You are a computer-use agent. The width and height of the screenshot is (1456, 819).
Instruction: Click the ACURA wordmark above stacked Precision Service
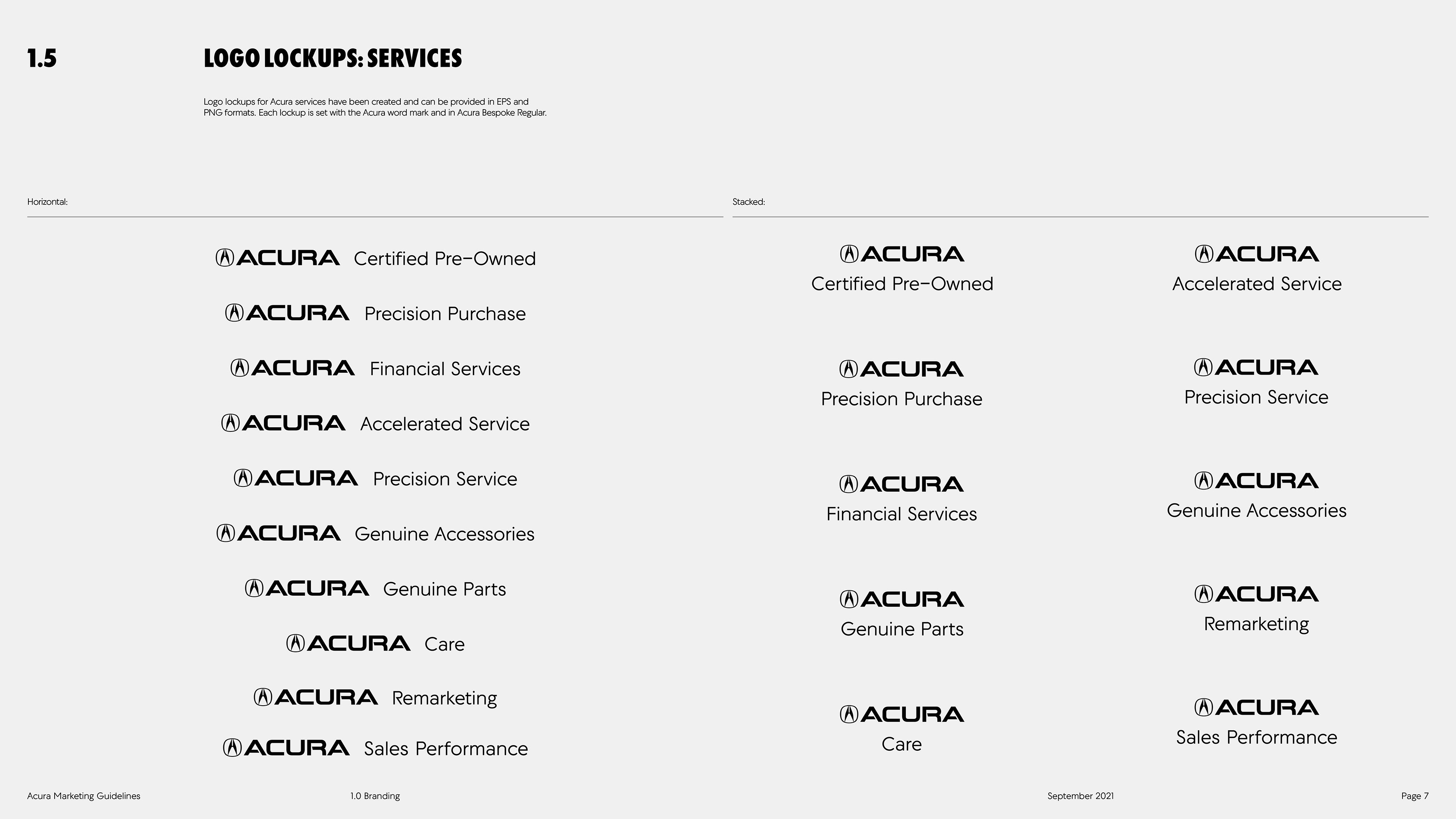point(1267,367)
